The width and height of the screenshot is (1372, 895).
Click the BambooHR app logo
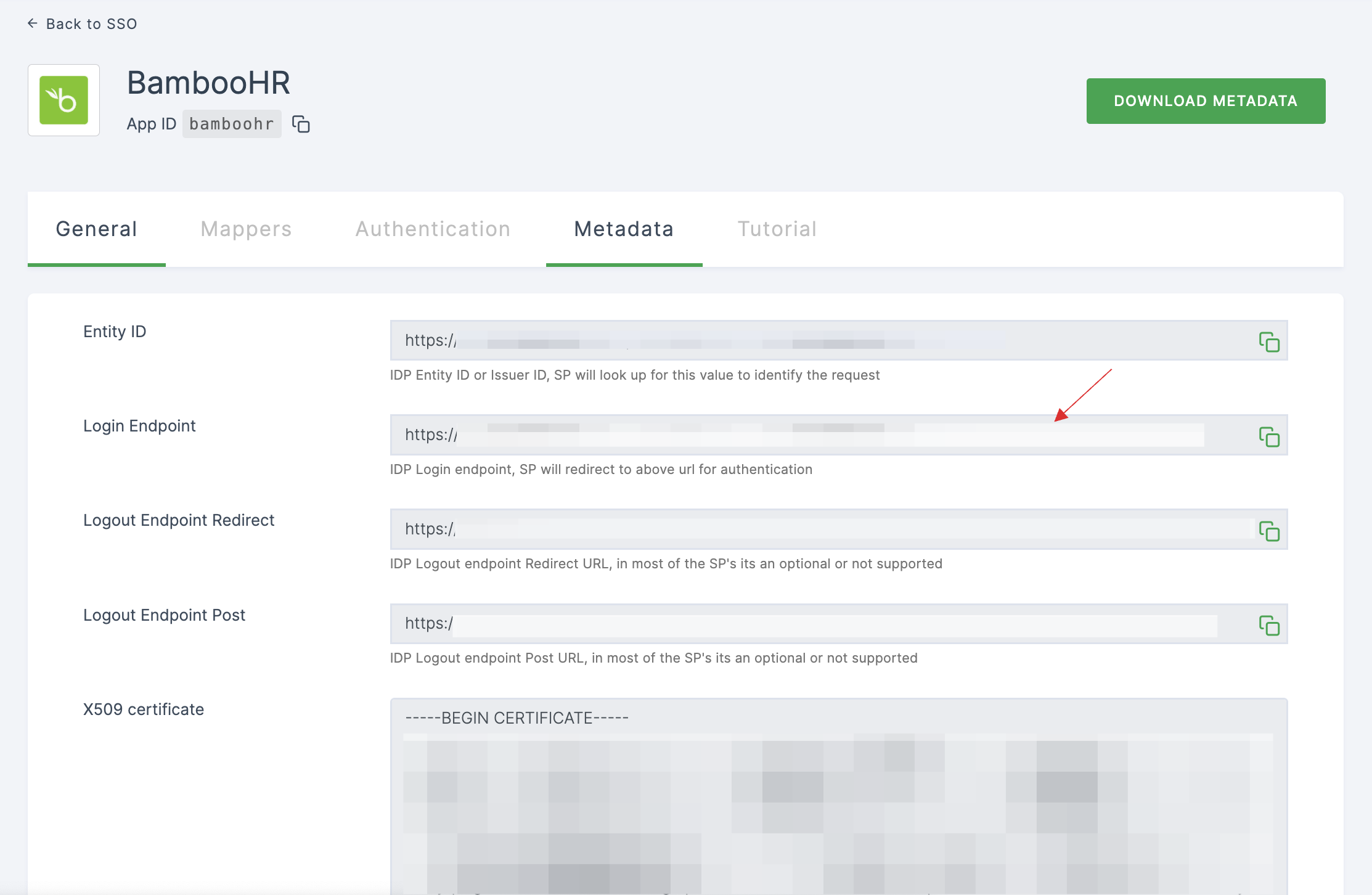point(64,100)
